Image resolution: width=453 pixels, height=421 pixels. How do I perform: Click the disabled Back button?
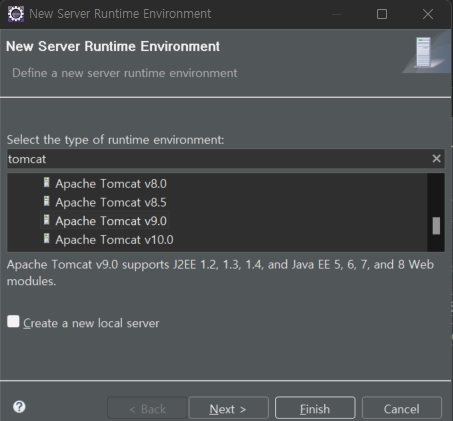(x=147, y=408)
